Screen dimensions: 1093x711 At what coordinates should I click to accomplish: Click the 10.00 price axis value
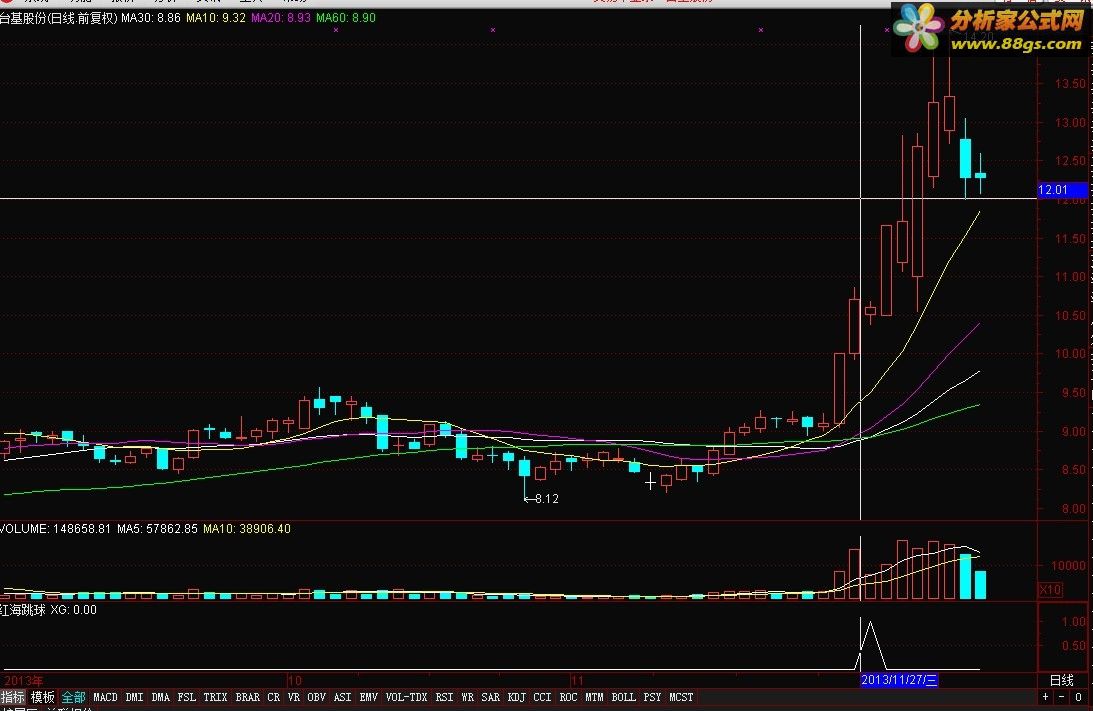[x=1070, y=354]
